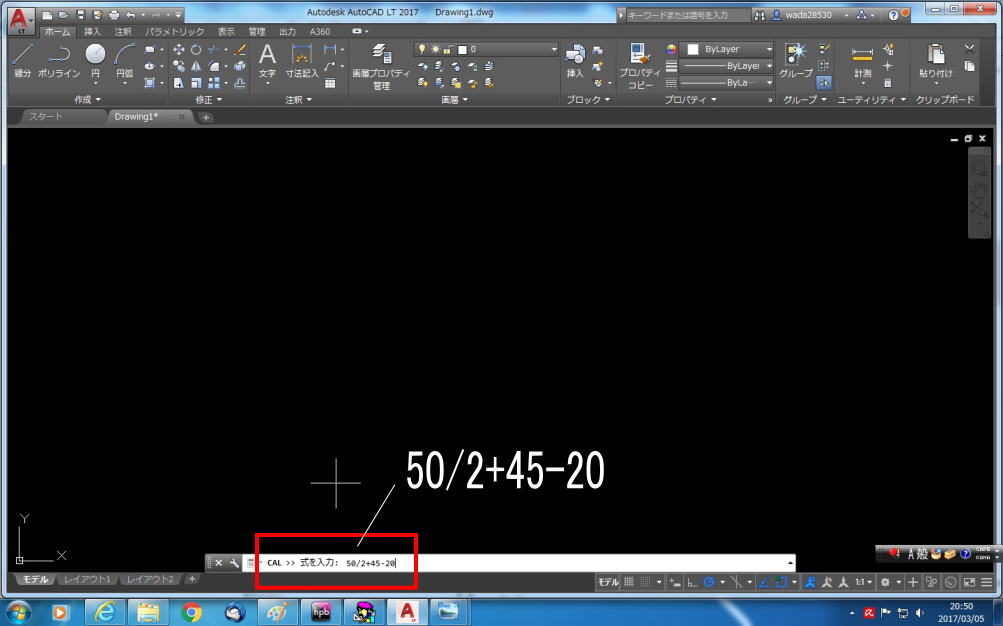Viewport: 1003px width, 626px height.
Task: Expand the 修正 panel dropdown
Action: pos(209,99)
